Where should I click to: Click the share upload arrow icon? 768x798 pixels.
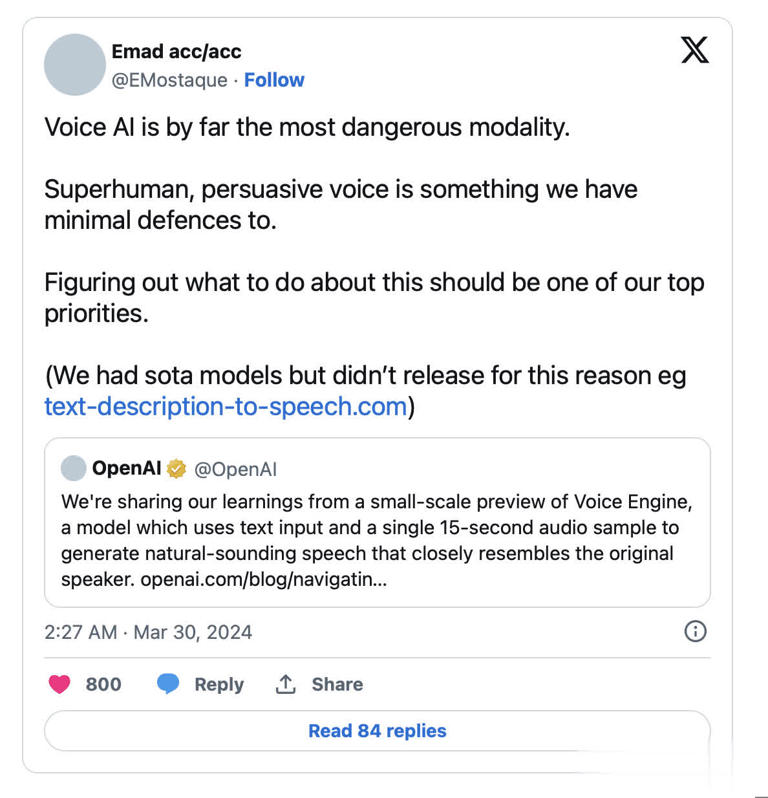(286, 684)
